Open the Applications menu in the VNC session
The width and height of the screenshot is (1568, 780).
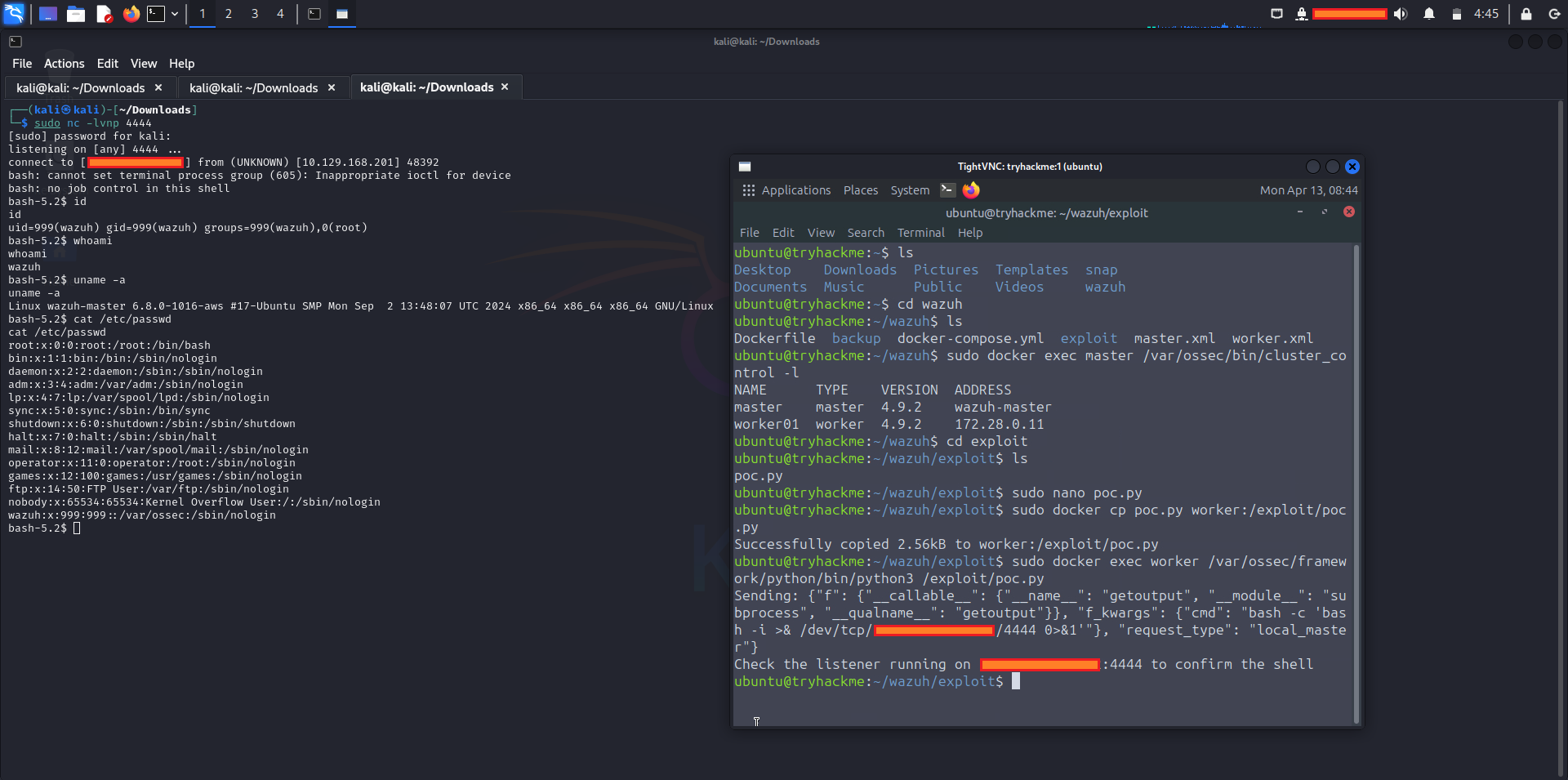[x=795, y=189]
